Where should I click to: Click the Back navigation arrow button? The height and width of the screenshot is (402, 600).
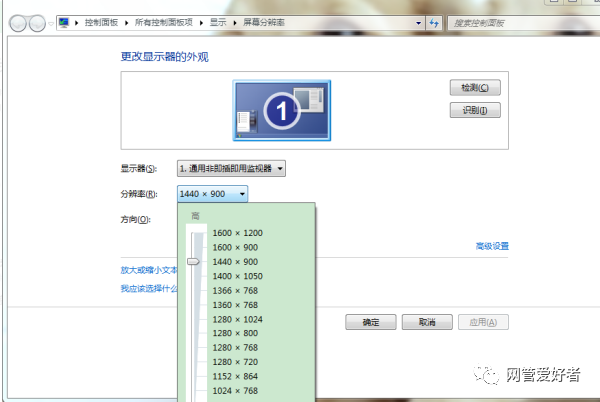click(x=18, y=23)
